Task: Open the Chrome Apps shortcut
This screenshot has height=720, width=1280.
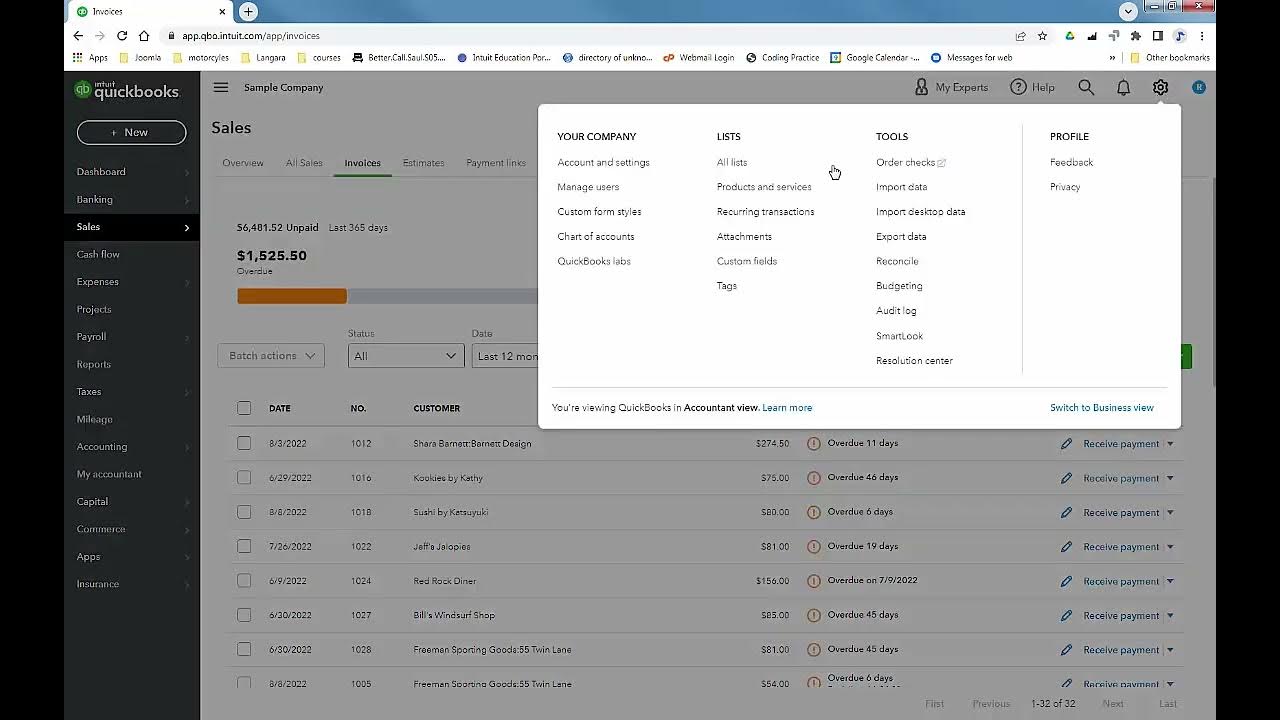Action: [90, 58]
